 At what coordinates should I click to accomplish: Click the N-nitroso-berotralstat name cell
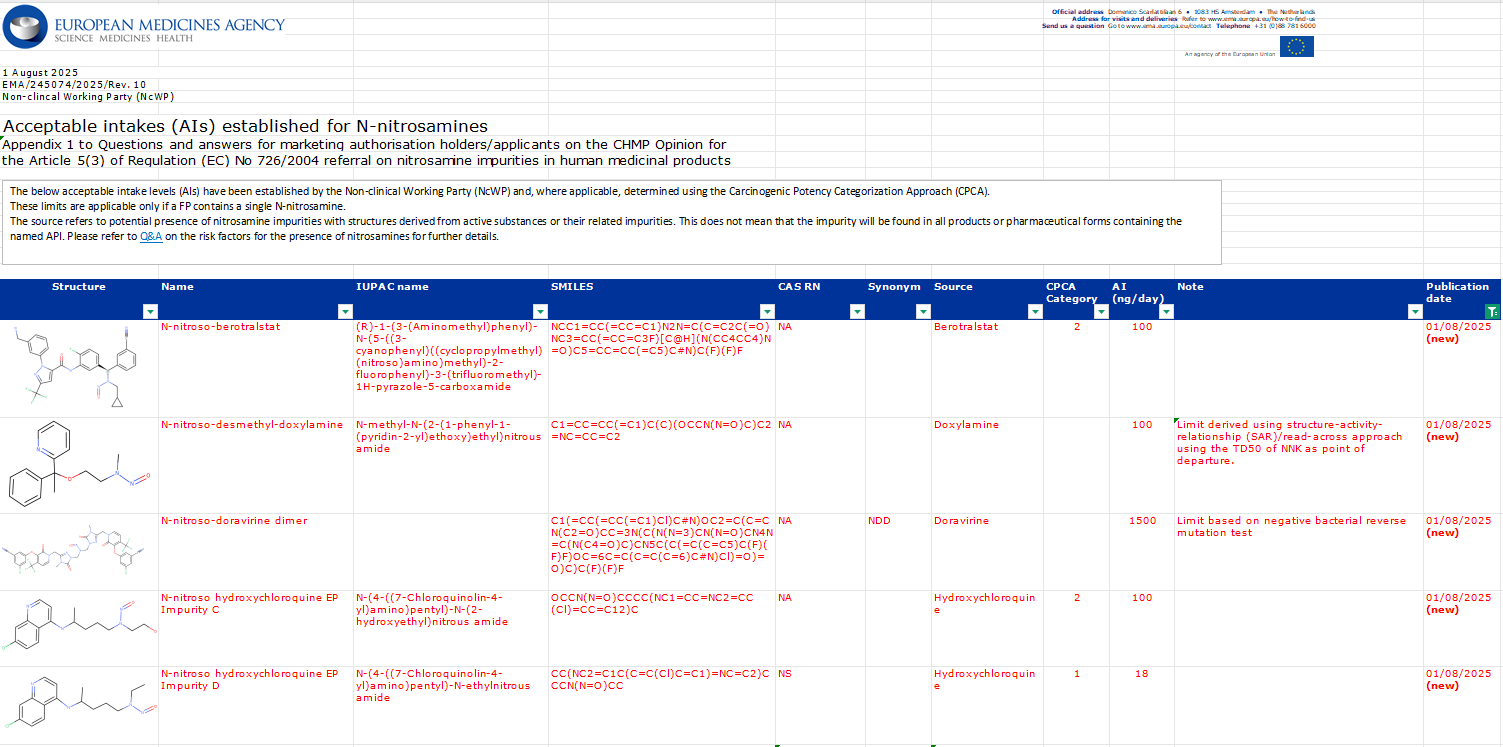coord(256,369)
